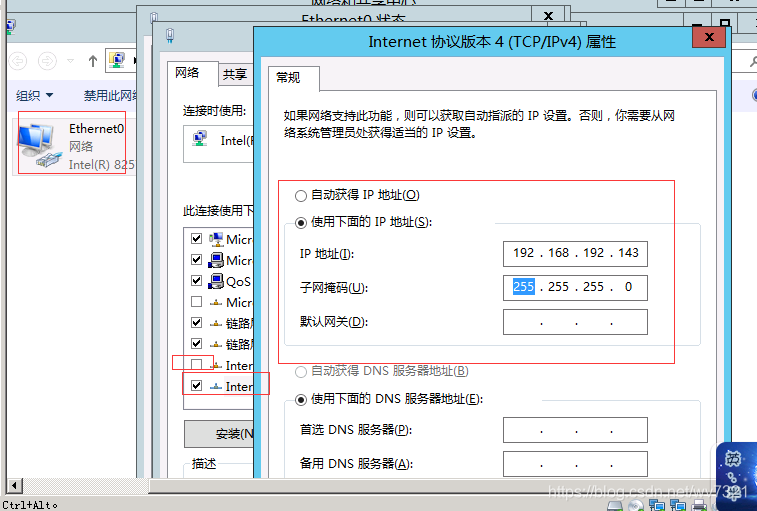The height and width of the screenshot is (511, 757).
Task: Click the 首选 DNS 服务器 input field
Action: click(575, 430)
